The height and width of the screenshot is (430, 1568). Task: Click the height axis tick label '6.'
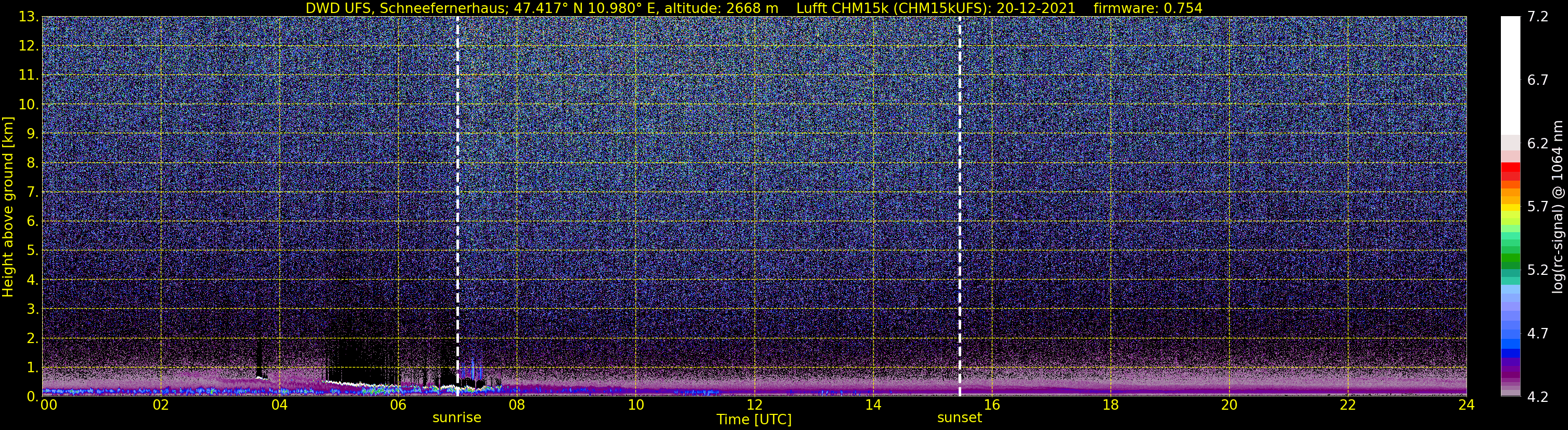click(32, 222)
